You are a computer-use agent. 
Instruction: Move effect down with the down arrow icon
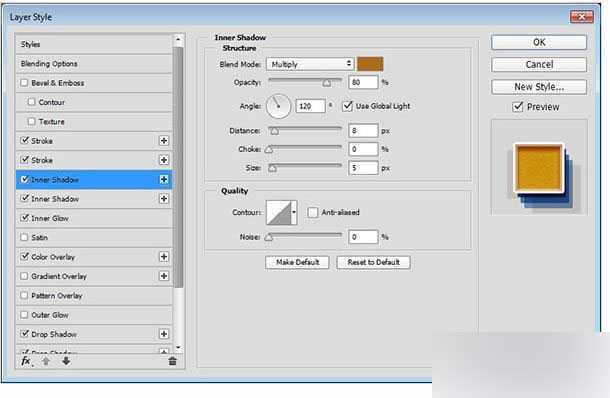(x=66, y=361)
